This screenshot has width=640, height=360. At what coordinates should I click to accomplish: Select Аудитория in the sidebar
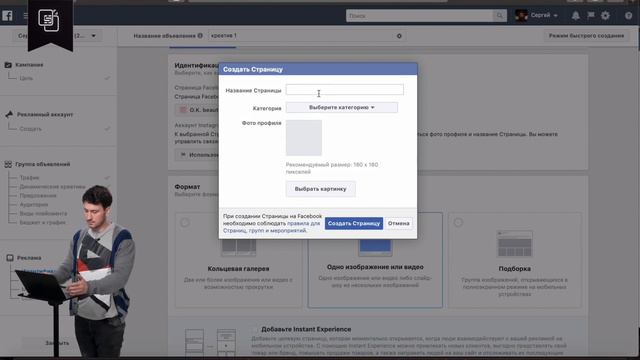pos(34,204)
